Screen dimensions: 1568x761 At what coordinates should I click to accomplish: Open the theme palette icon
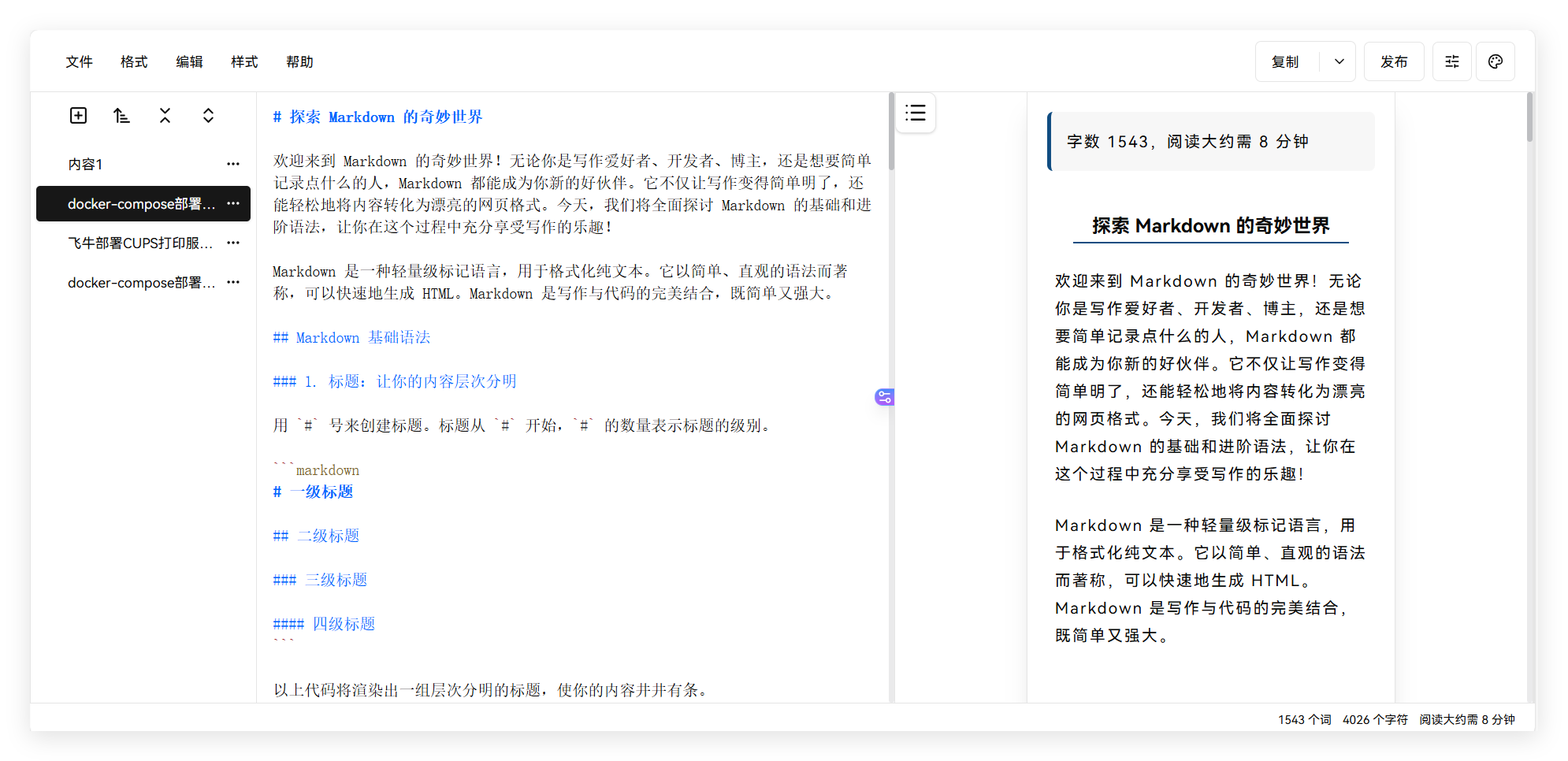tap(1496, 61)
